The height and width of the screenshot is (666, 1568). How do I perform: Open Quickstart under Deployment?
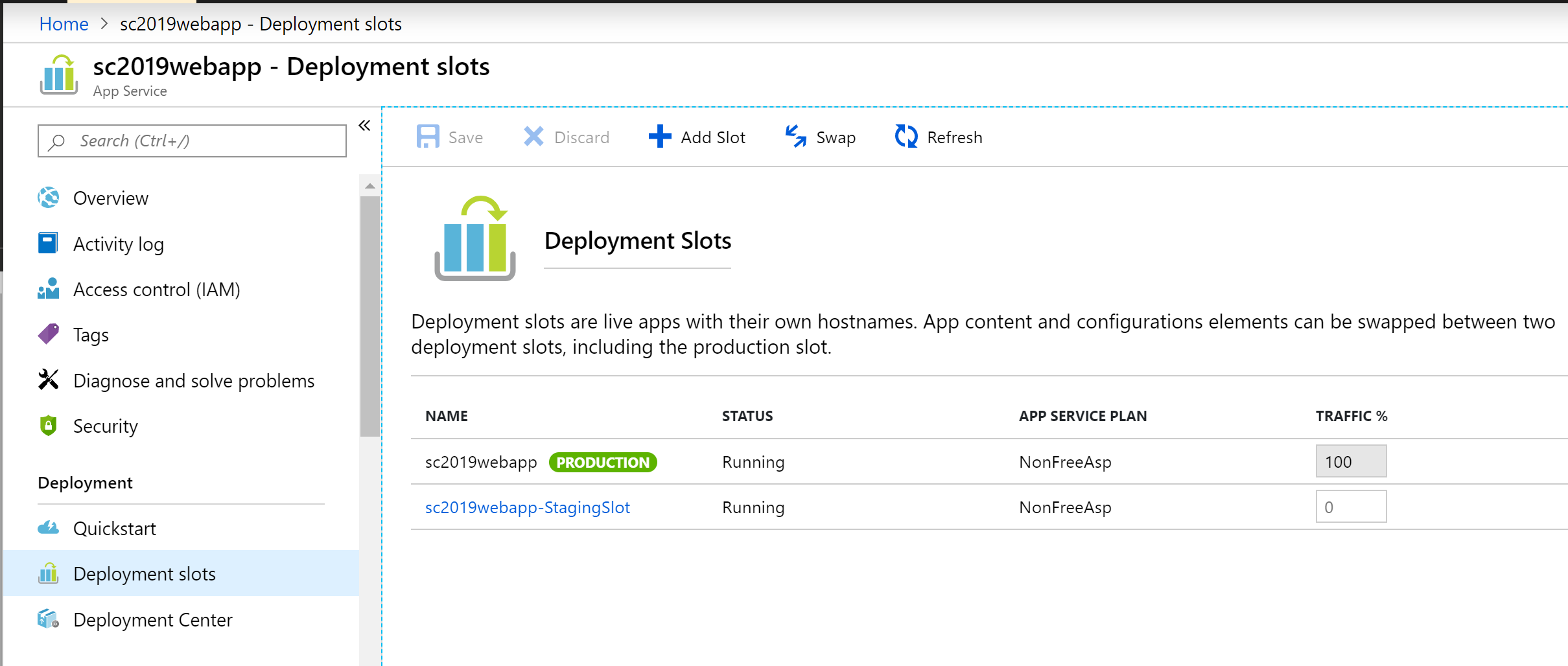115,528
